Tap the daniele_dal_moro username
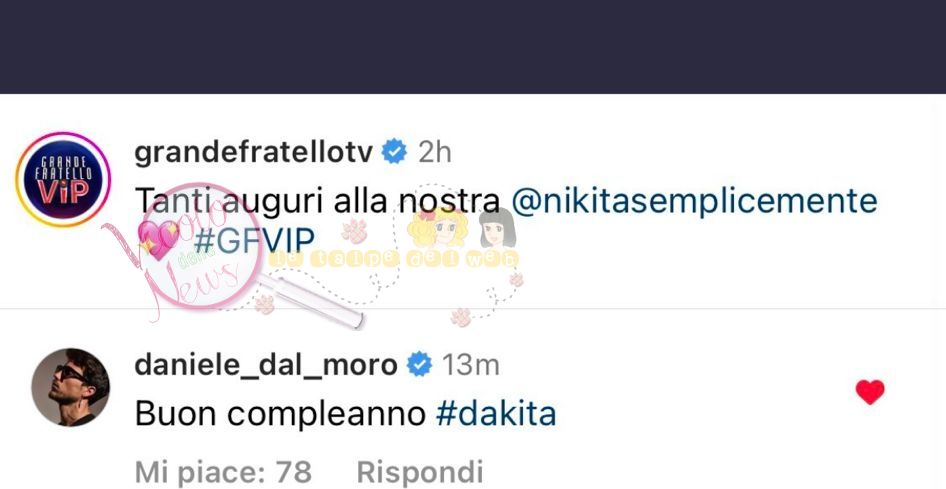This screenshot has width=946, height=489. pos(265,365)
